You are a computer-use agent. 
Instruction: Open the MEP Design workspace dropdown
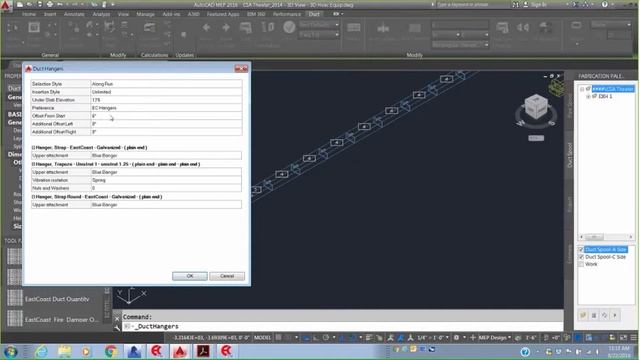tap(495, 338)
